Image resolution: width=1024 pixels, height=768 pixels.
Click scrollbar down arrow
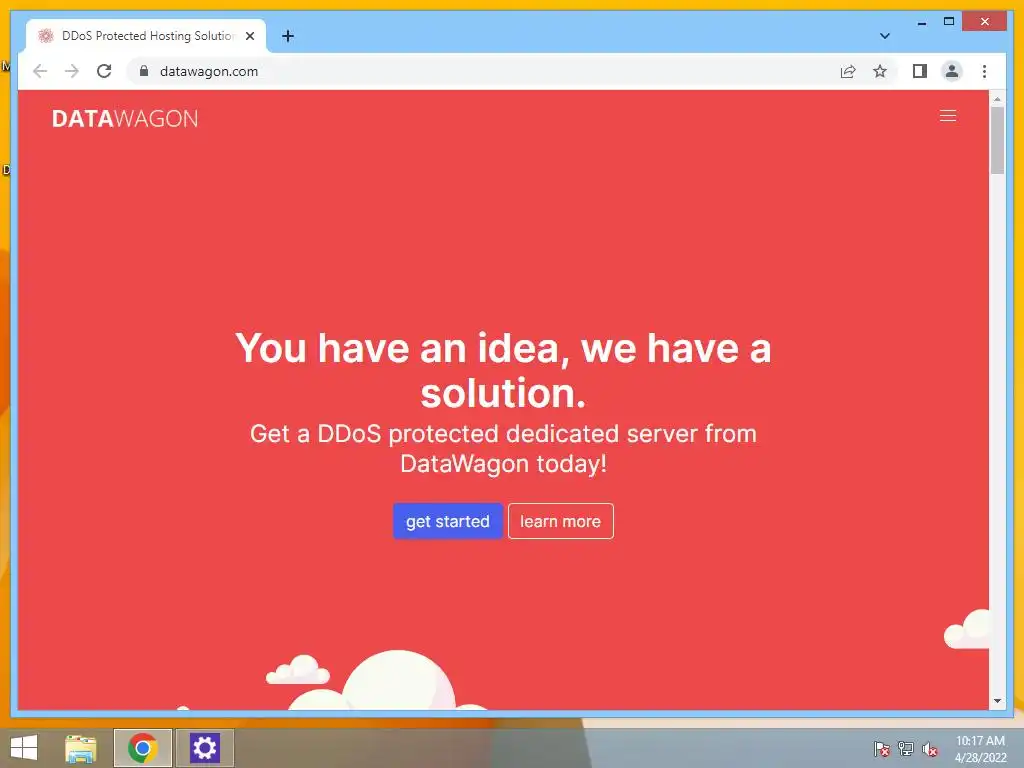[997, 701]
